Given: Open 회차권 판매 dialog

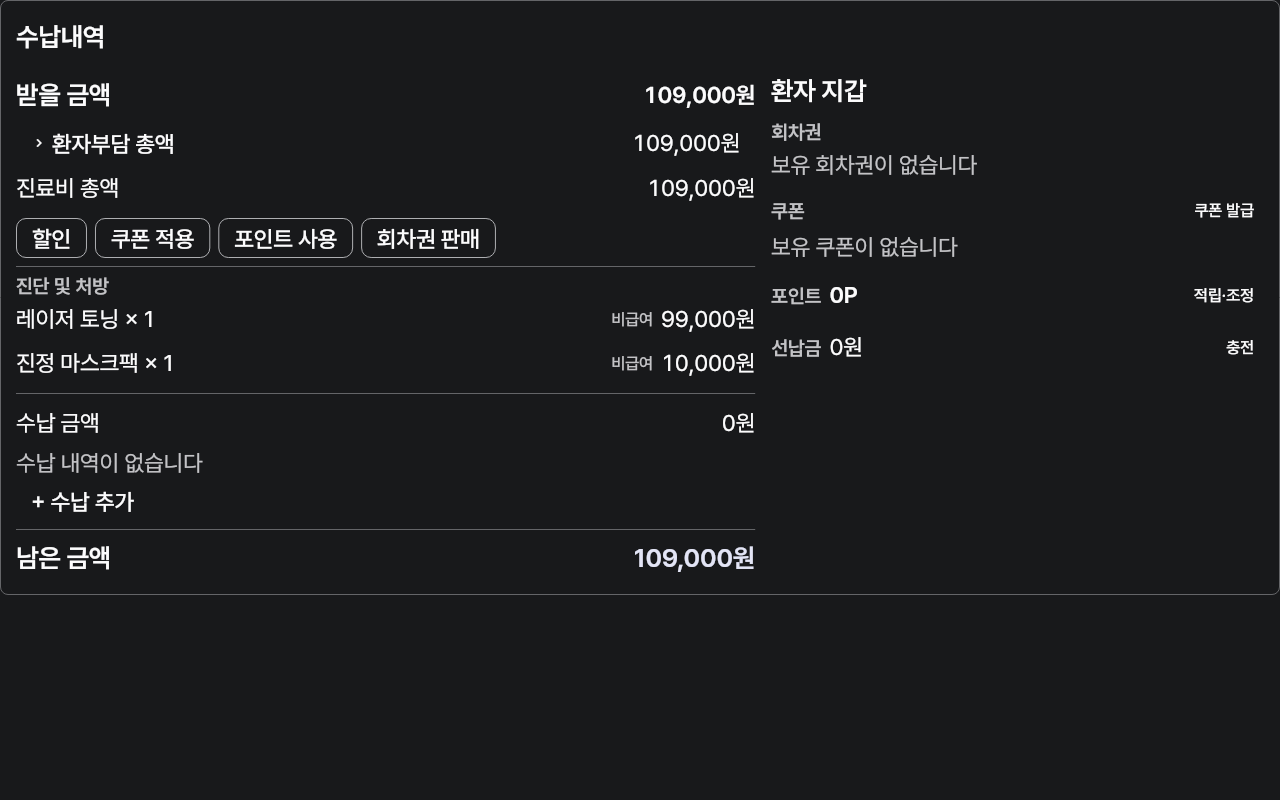Looking at the screenshot, I should [x=428, y=238].
